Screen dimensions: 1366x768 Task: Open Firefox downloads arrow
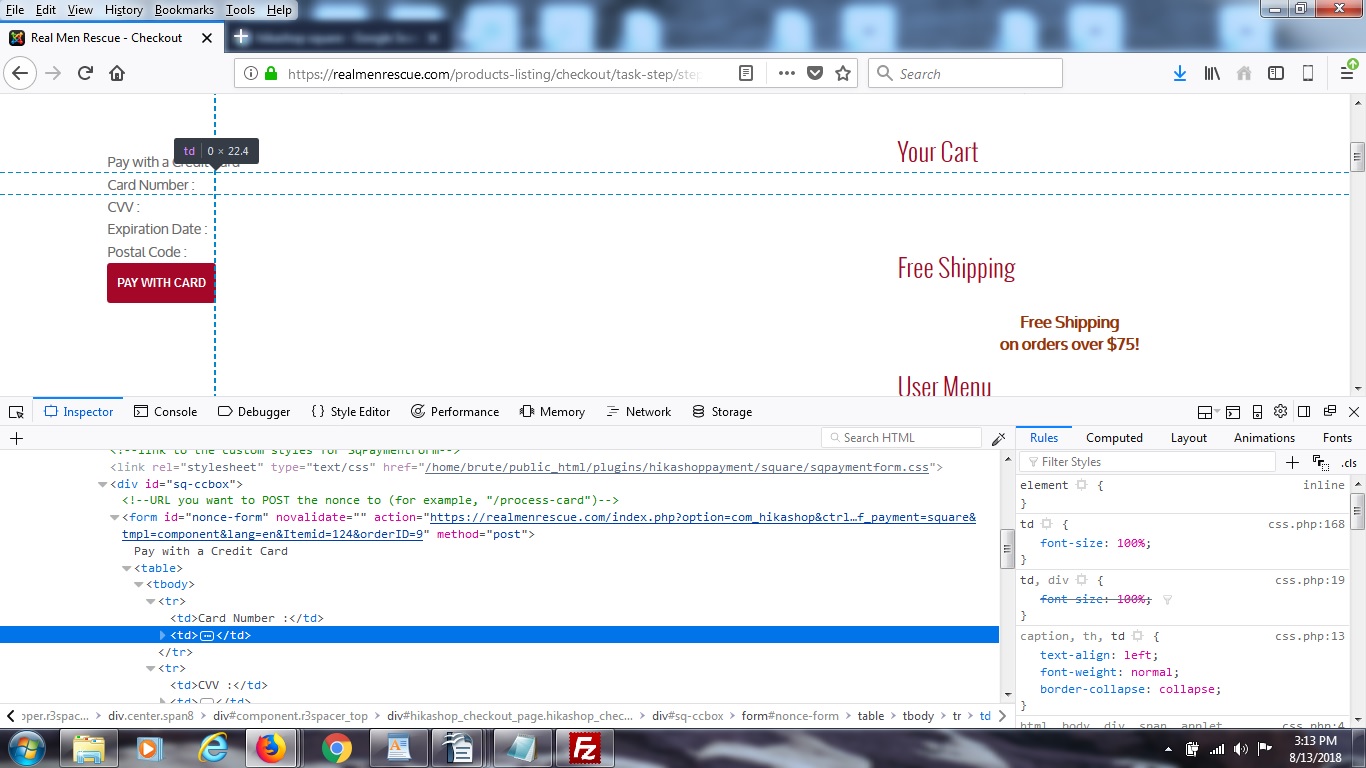[1180, 74]
